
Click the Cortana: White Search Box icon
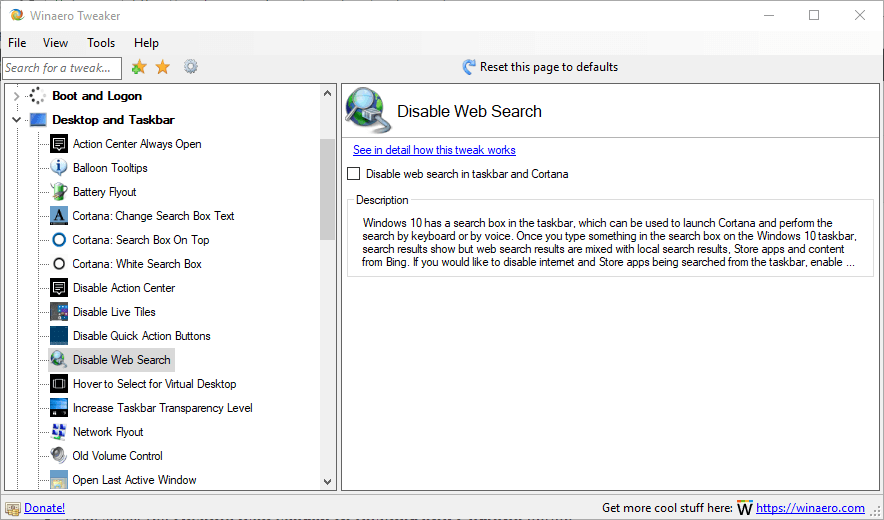[59, 263]
